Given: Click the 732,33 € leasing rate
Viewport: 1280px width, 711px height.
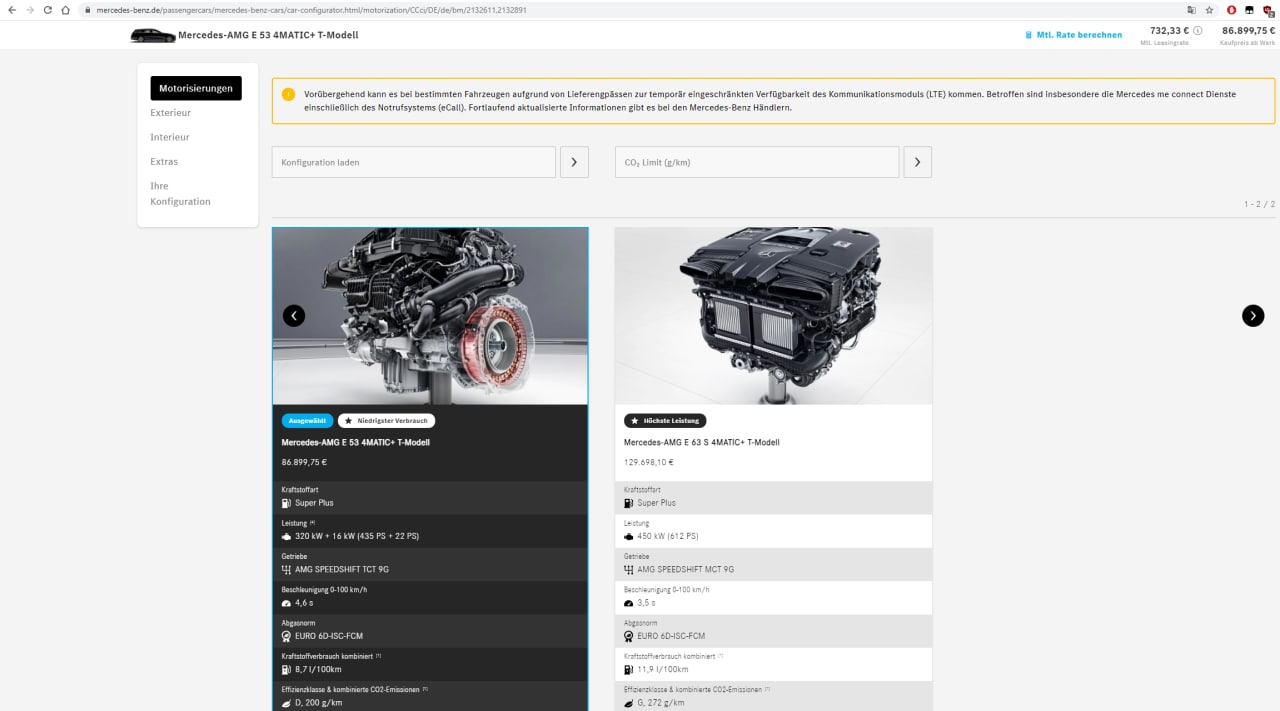Looking at the screenshot, I should click(1169, 31).
